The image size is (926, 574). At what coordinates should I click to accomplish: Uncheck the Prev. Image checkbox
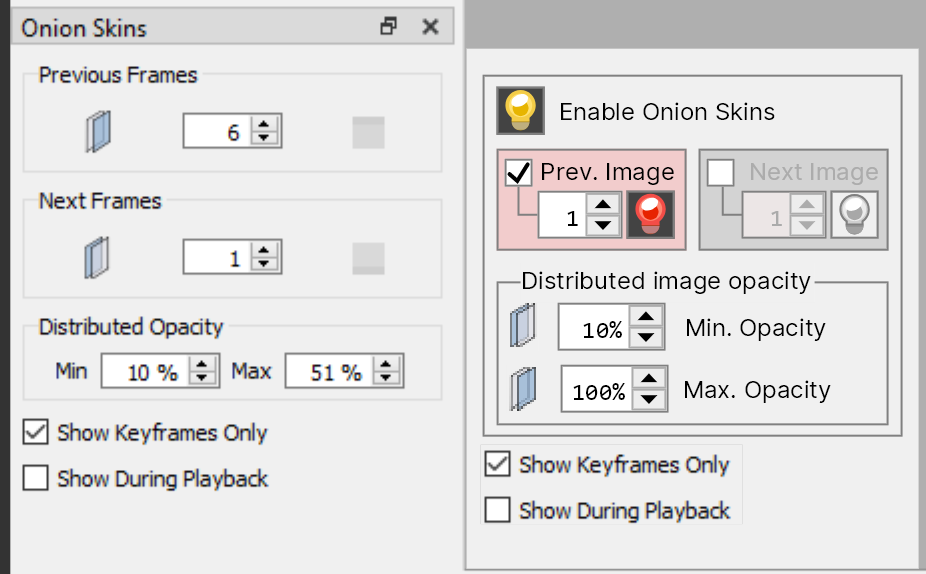click(x=519, y=172)
